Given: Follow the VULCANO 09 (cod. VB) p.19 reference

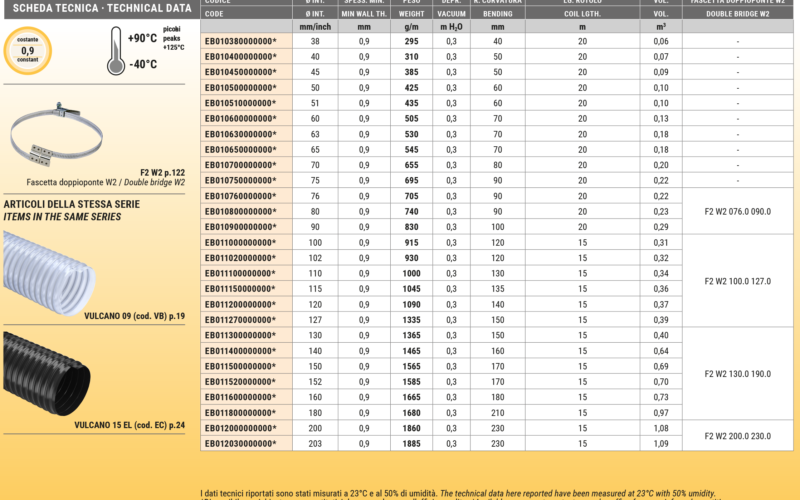Looking at the screenshot, I should 135,315.
